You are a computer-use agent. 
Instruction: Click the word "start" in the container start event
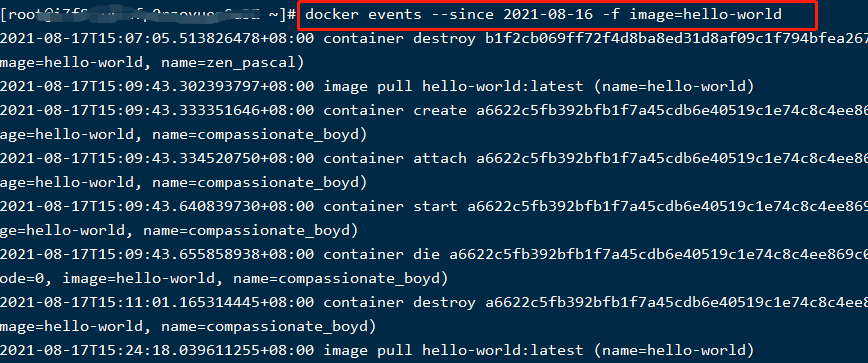point(436,206)
